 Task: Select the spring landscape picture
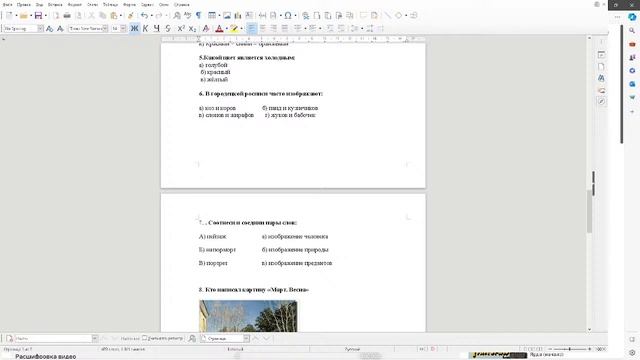click(x=248, y=316)
